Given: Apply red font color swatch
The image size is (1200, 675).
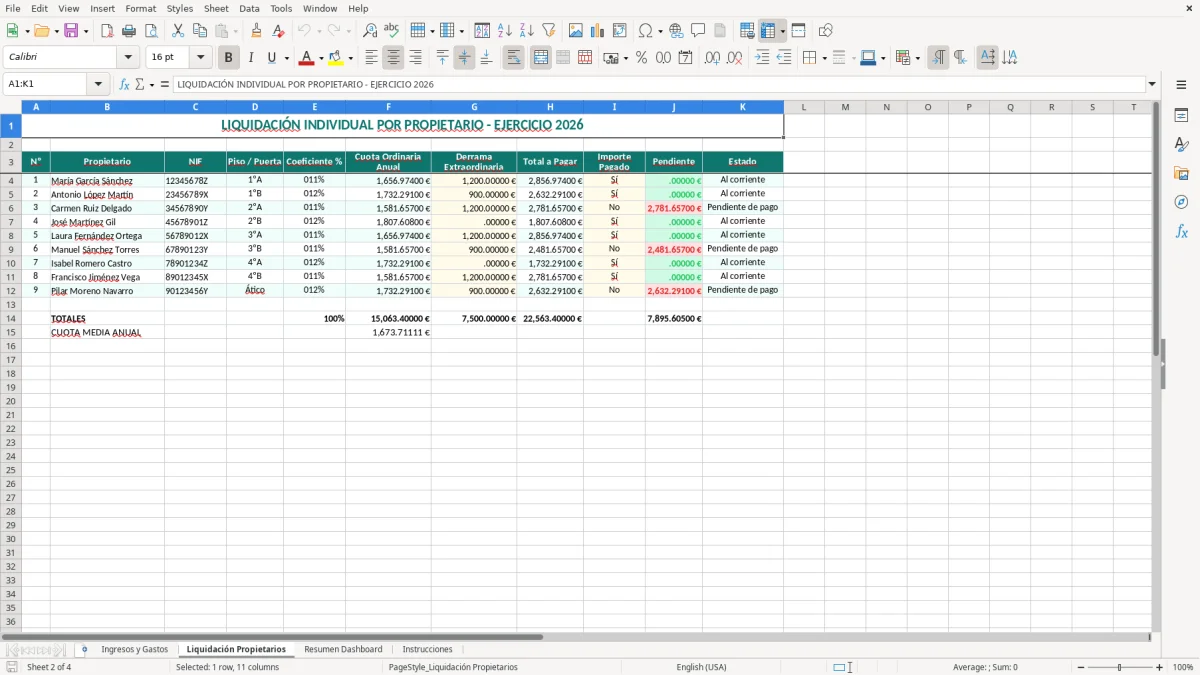Looking at the screenshot, I should pyautogui.click(x=306, y=58).
